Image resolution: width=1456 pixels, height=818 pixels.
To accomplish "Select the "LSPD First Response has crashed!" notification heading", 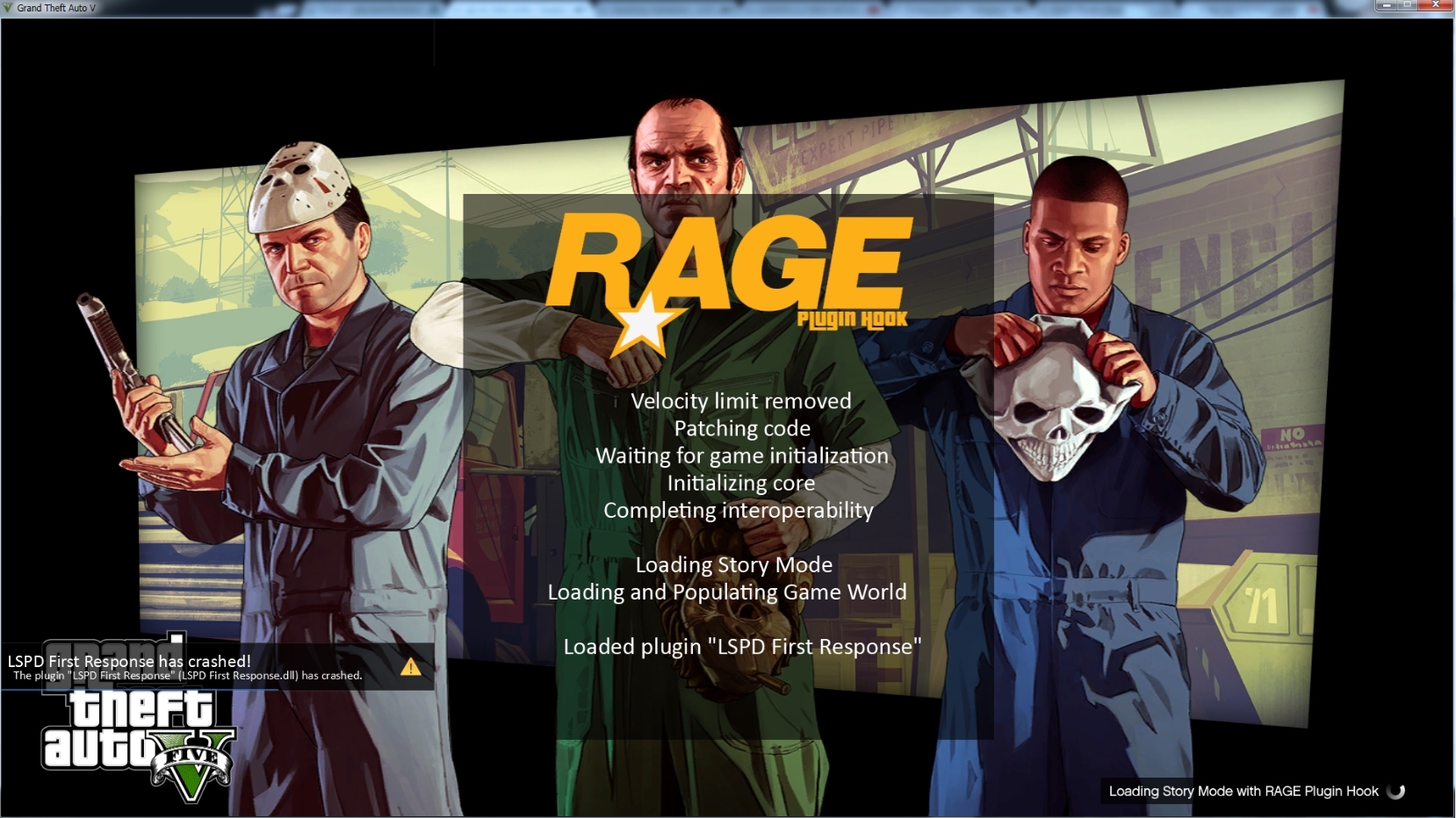I will pyautogui.click(x=129, y=661).
